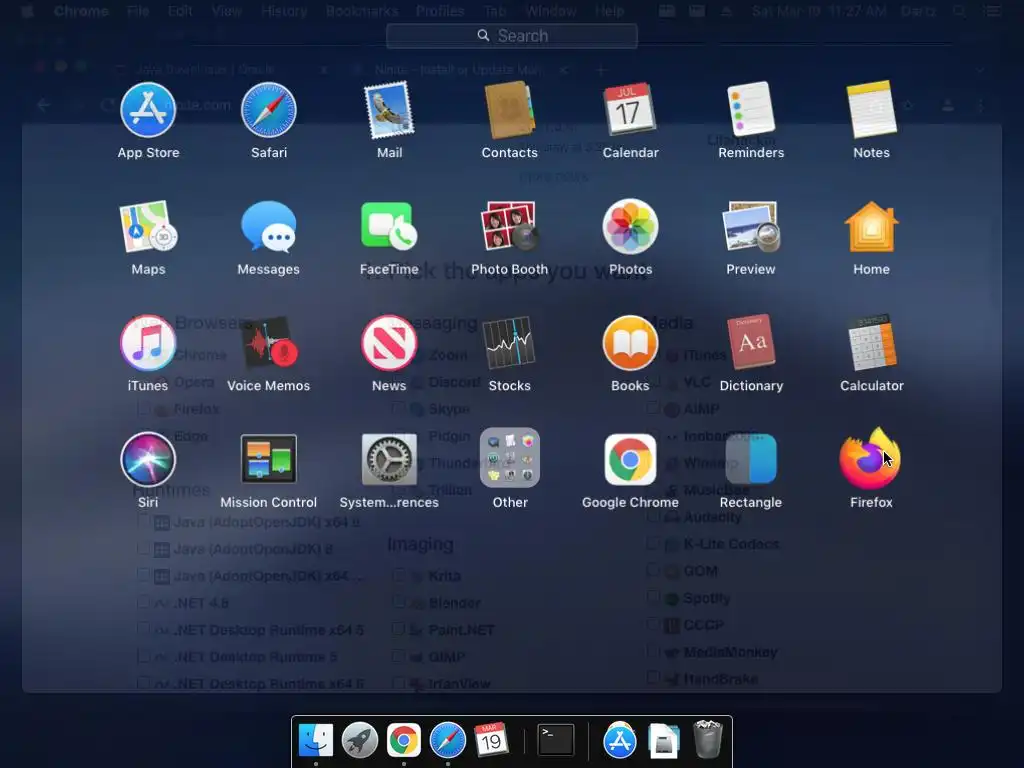Open the Messages app
1024x768 pixels.
point(268,227)
